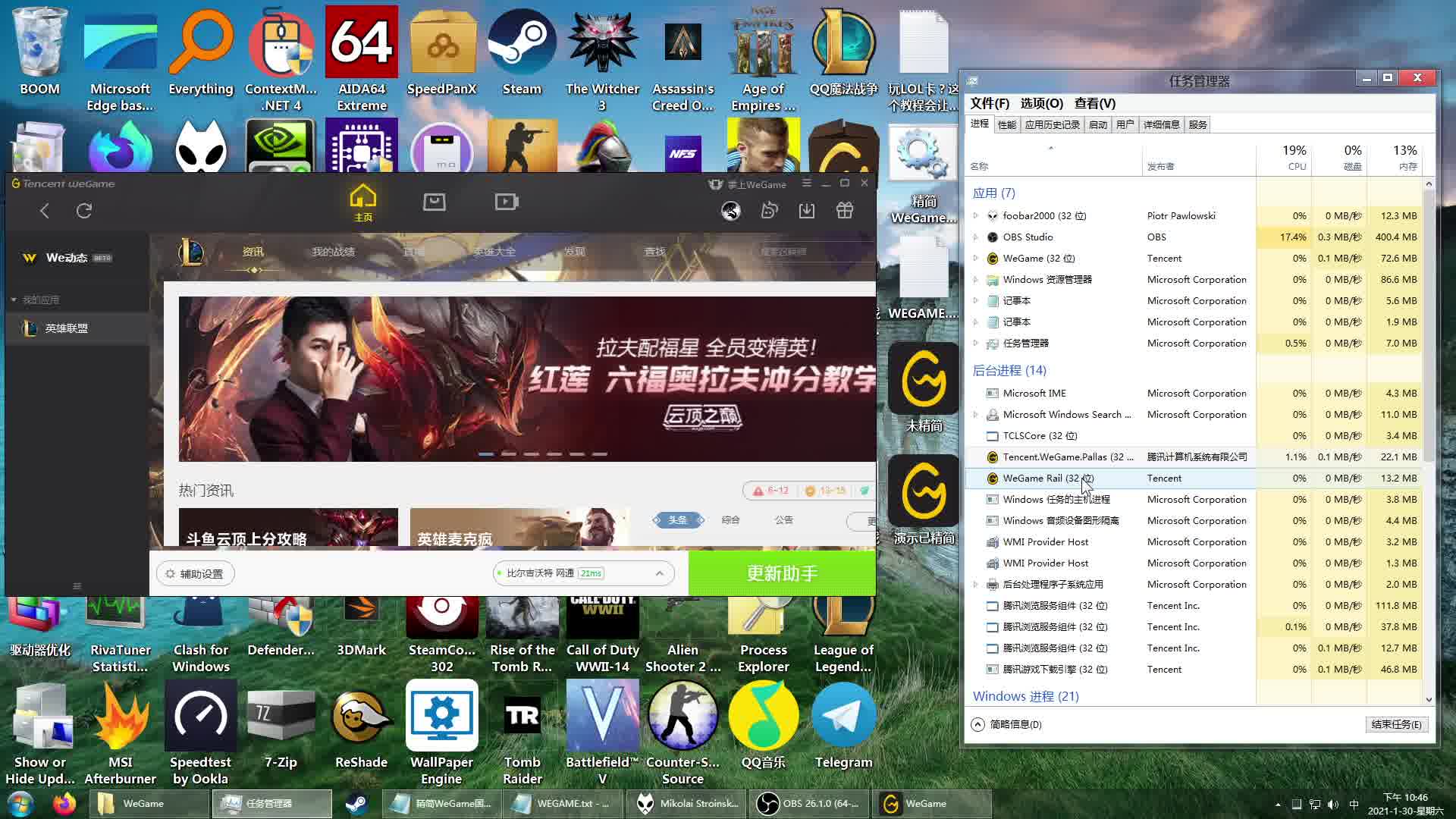Open Firefox from taskbar
Screen dimensions: 1456x819
pyautogui.click(x=64, y=803)
